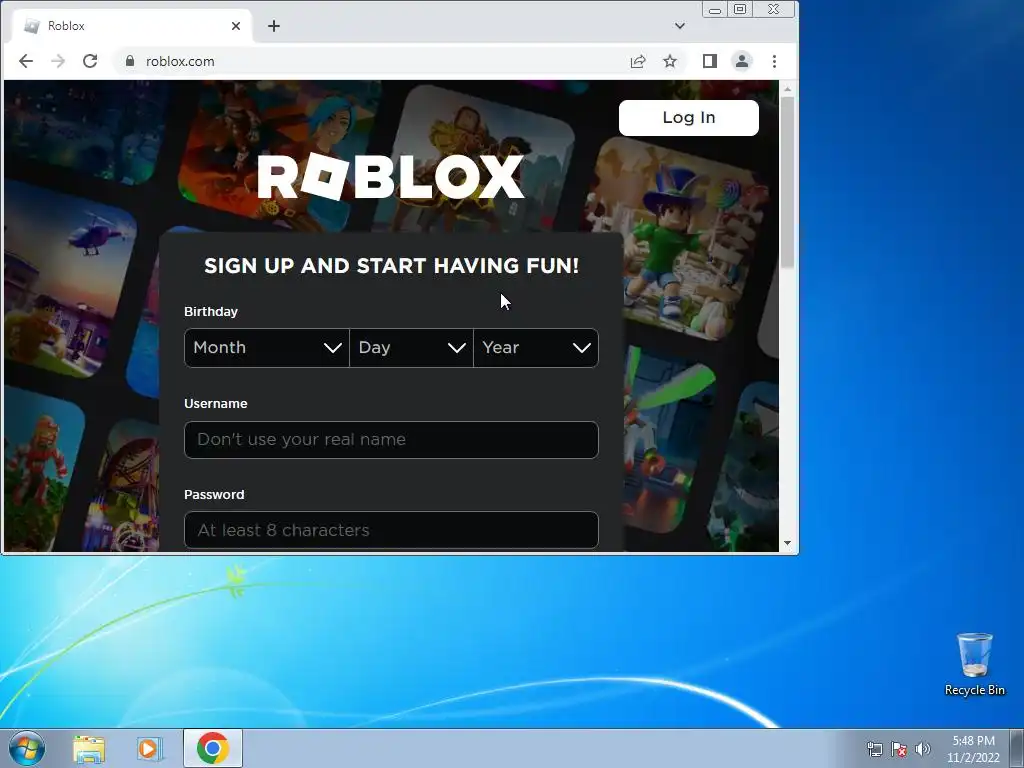Open the Action Center flag icon
Screen dimensions: 1024x768
899,750
